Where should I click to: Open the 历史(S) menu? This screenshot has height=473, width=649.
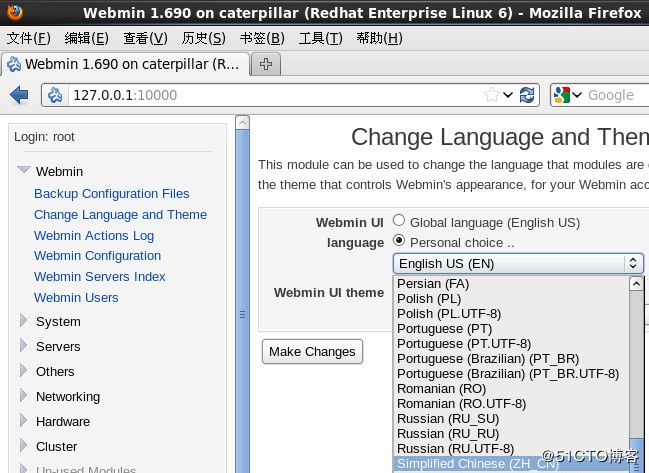point(204,38)
